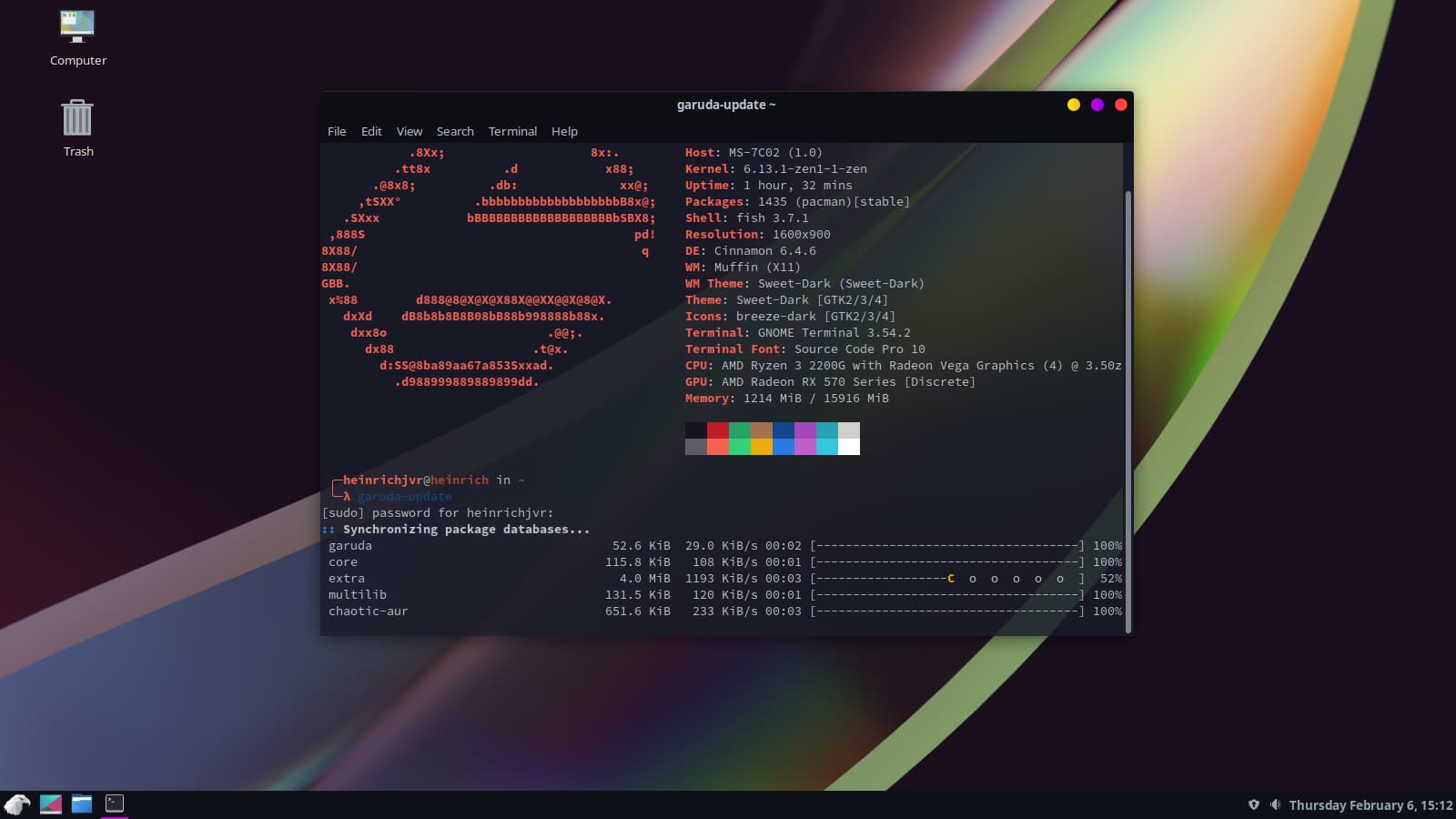
Task: Click the 'Memory: 1214 MiB / 15916 MiB' line
Action: 787,399
